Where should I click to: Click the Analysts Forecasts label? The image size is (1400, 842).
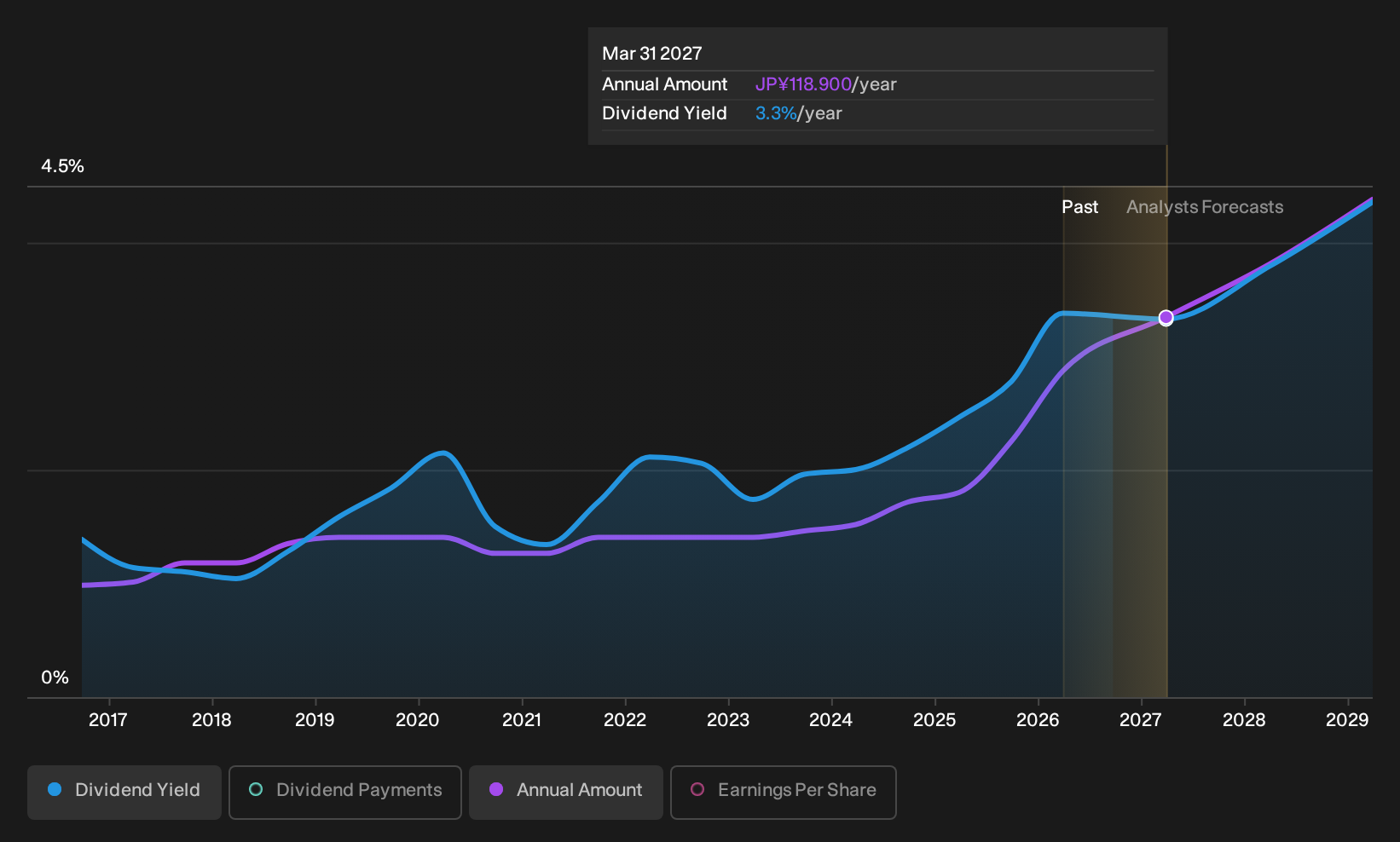[x=1205, y=207]
